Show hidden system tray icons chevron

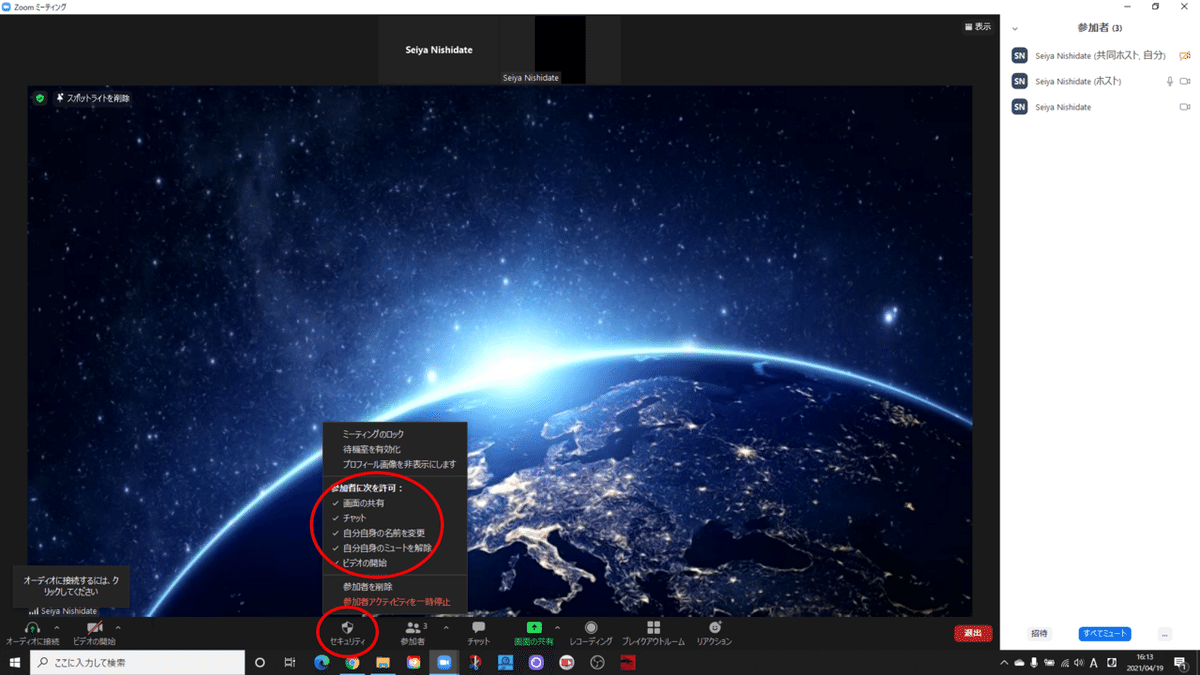(1004, 662)
